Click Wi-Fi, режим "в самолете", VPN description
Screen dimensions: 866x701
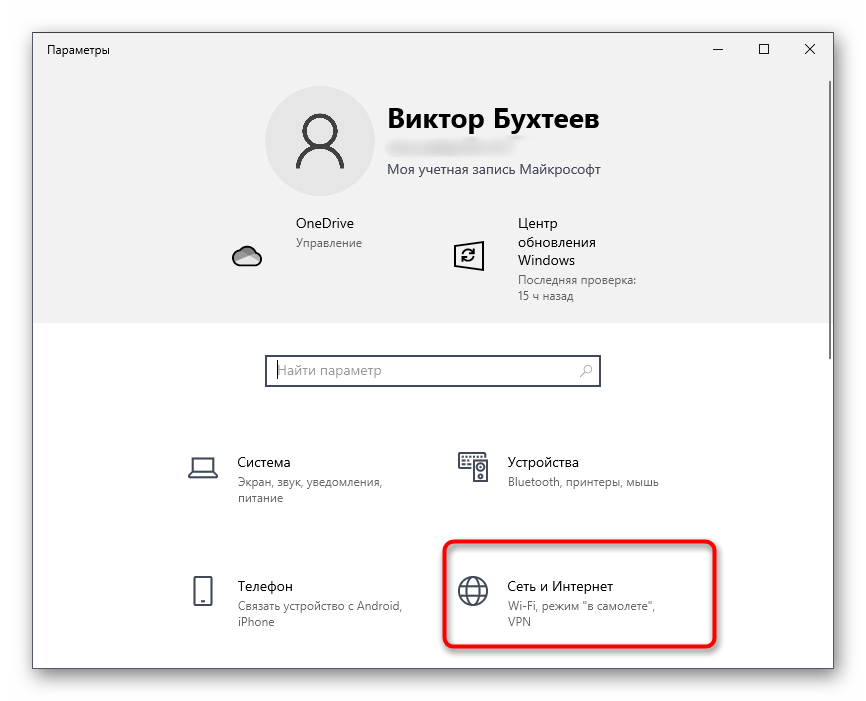(581, 614)
